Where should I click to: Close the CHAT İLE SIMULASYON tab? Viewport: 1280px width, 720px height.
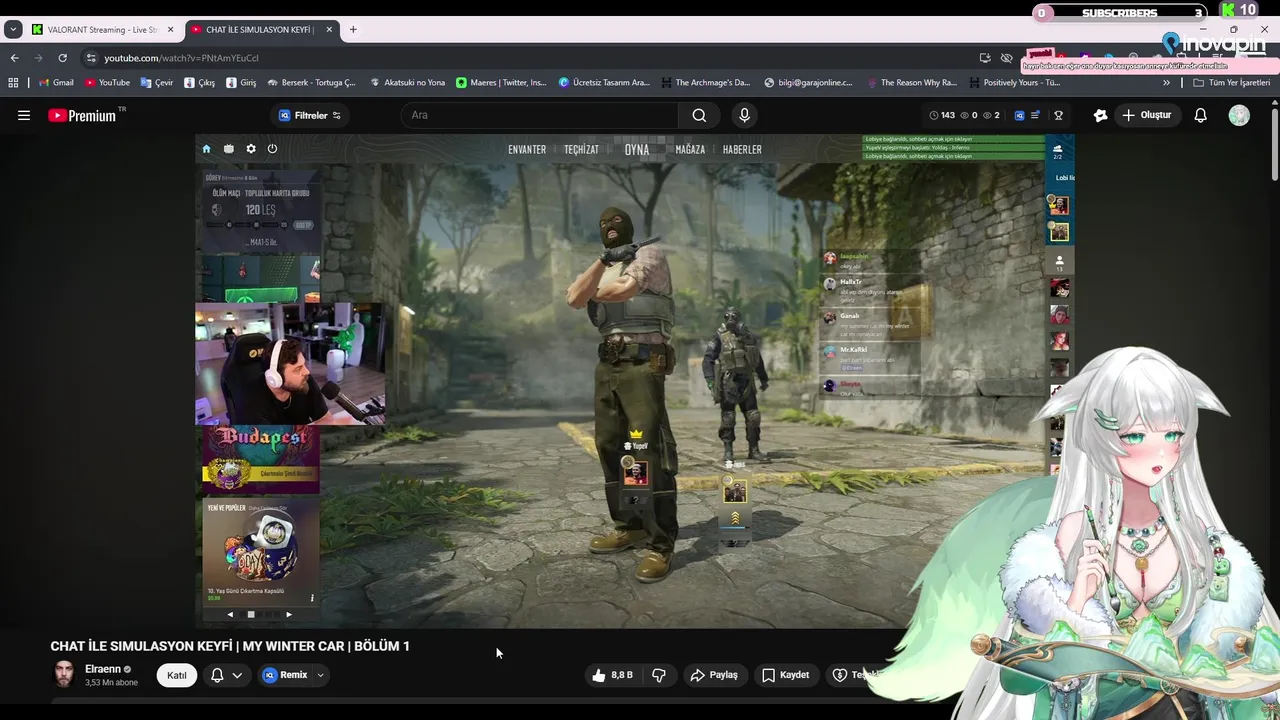pyautogui.click(x=329, y=29)
